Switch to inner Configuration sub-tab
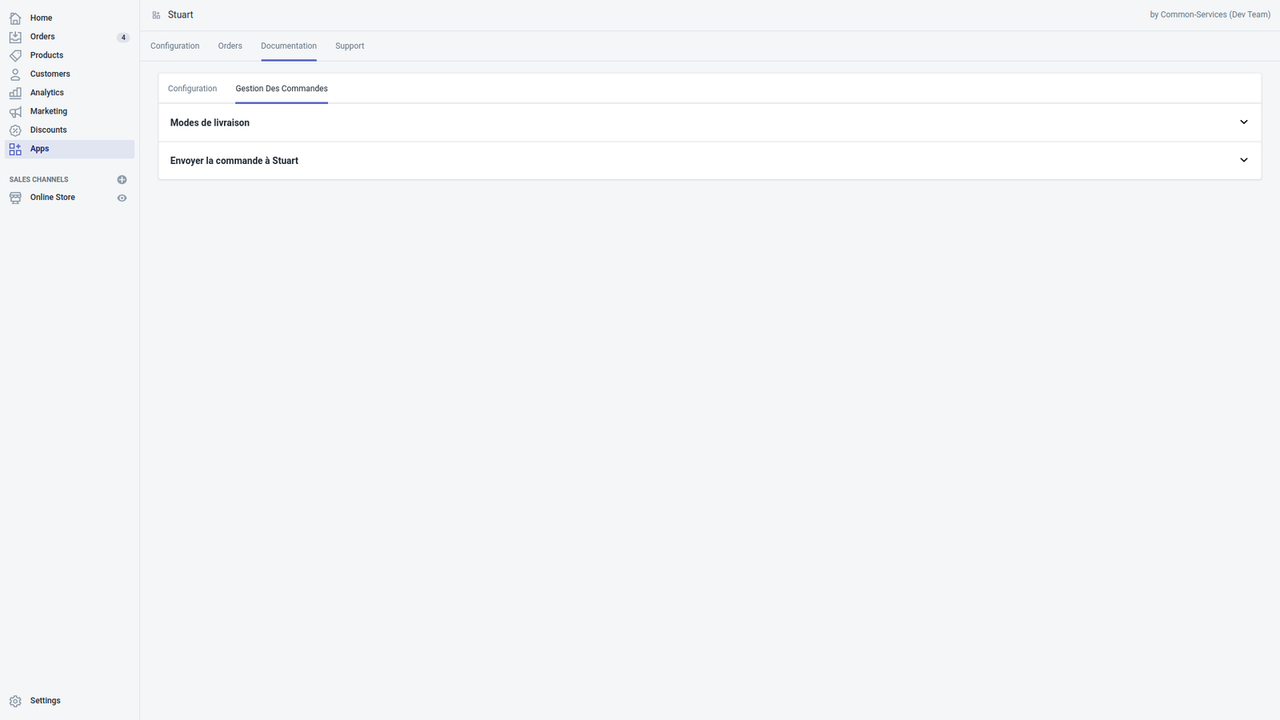Image resolution: width=1280 pixels, height=720 pixels. click(192, 89)
